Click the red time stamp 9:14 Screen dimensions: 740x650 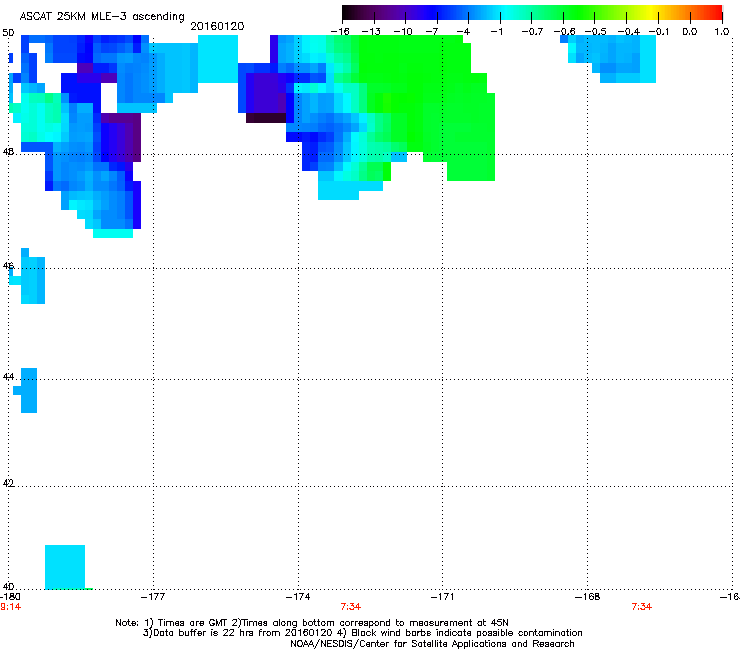[10, 607]
